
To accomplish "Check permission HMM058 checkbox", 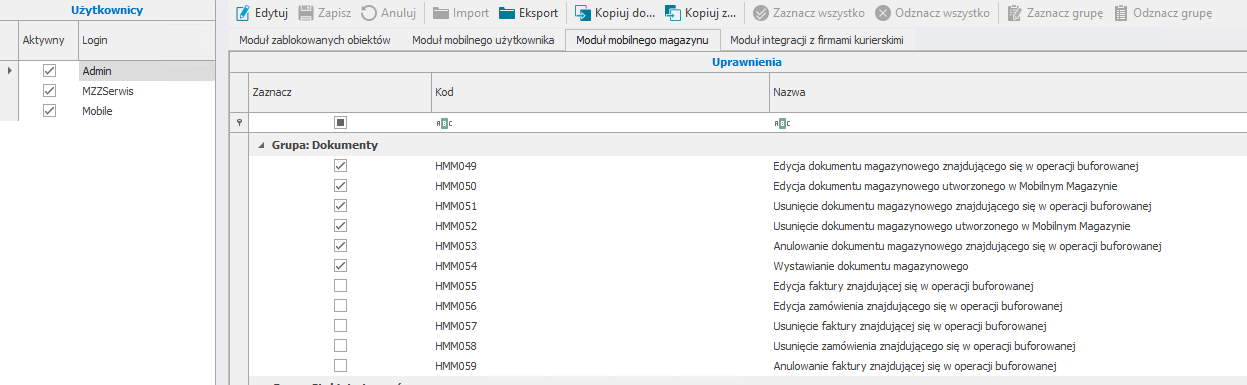I will [340, 346].
